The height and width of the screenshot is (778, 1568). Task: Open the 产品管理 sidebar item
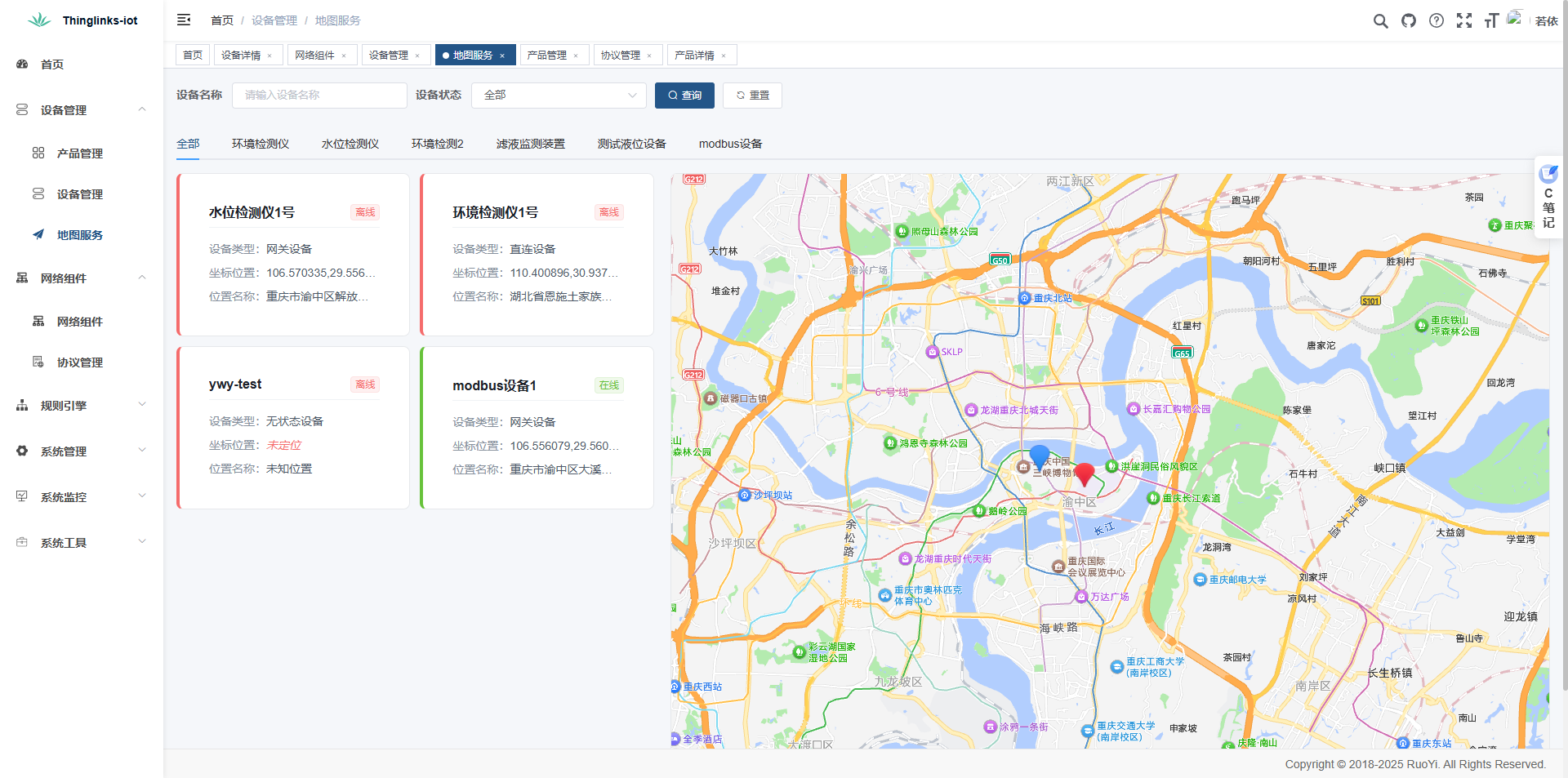tap(79, 153)
